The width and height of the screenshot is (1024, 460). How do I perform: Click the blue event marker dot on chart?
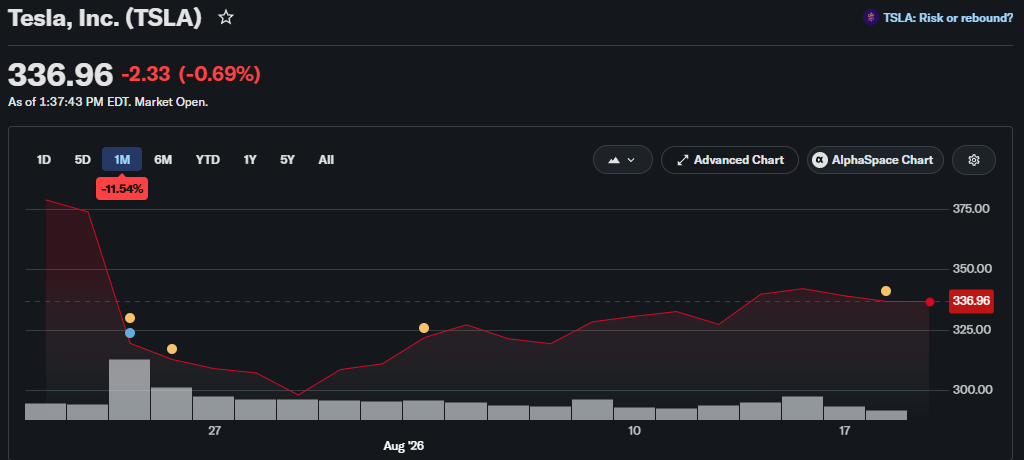pyautogui.click(x=130, y=333)
